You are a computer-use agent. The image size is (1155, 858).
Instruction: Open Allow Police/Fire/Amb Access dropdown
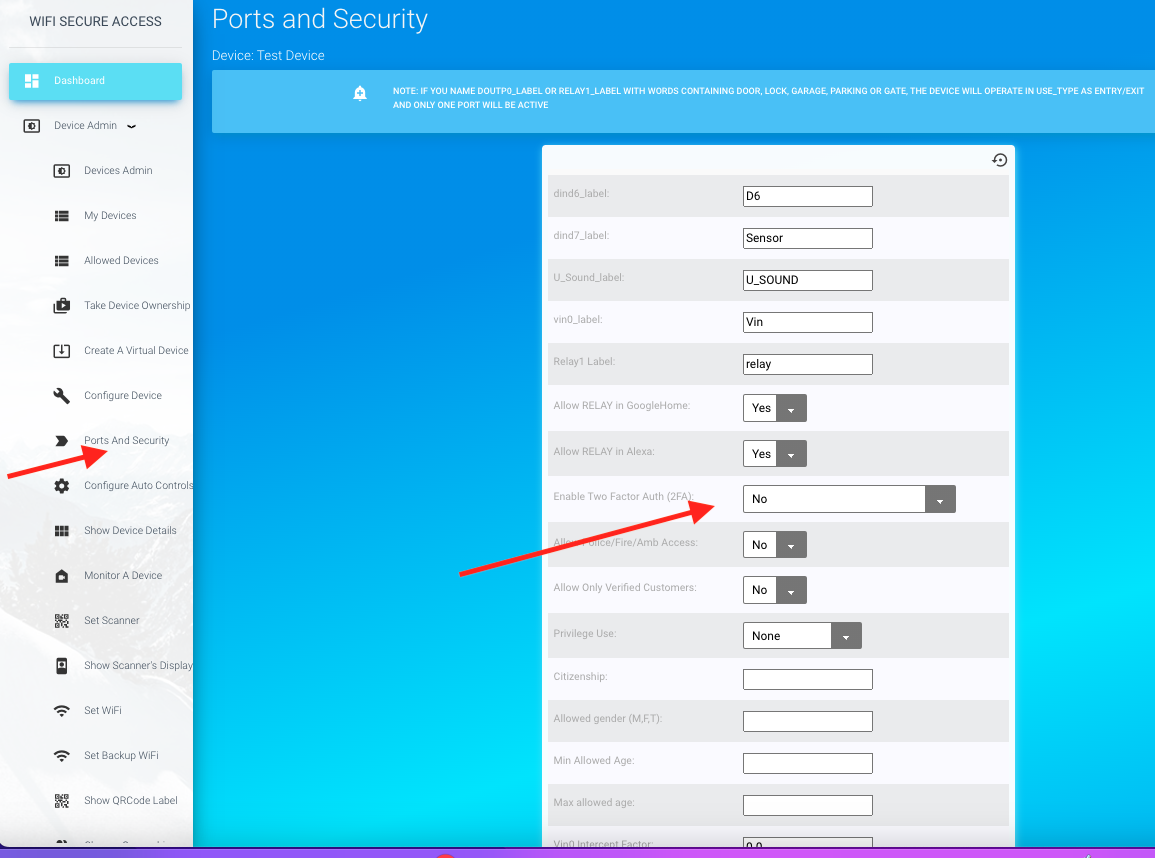coord(775,545)
